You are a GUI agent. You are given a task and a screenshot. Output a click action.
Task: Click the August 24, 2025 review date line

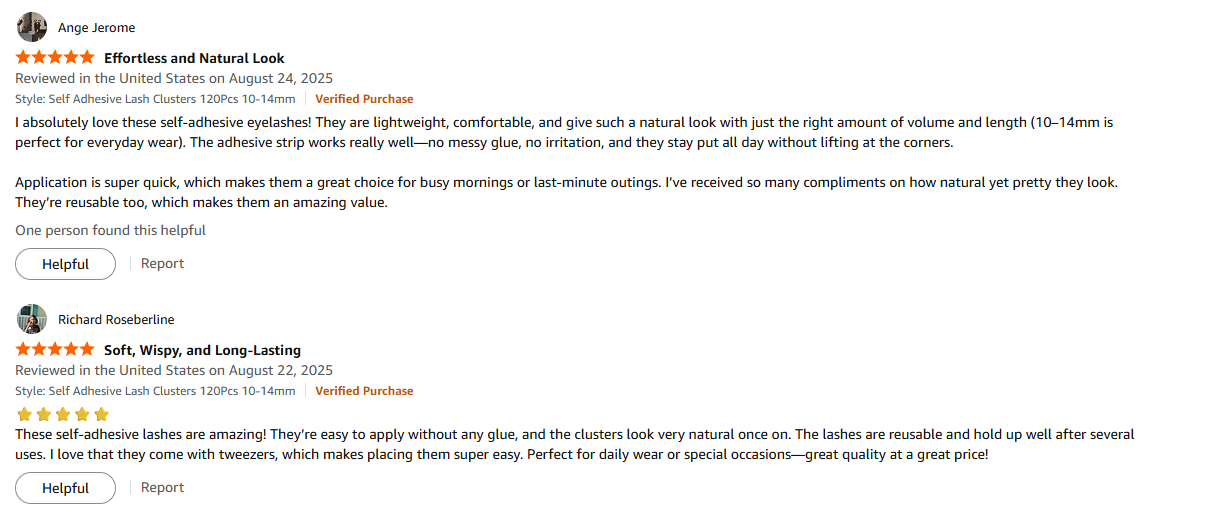click(x=174, y=78)
